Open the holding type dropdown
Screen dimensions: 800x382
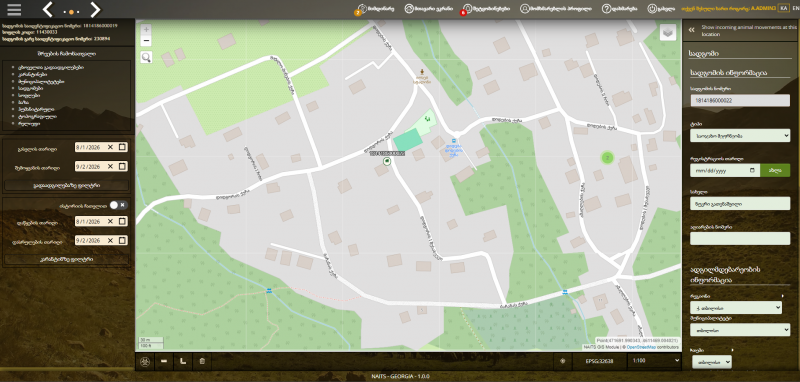pyautogui.click(x=740, y=136)
